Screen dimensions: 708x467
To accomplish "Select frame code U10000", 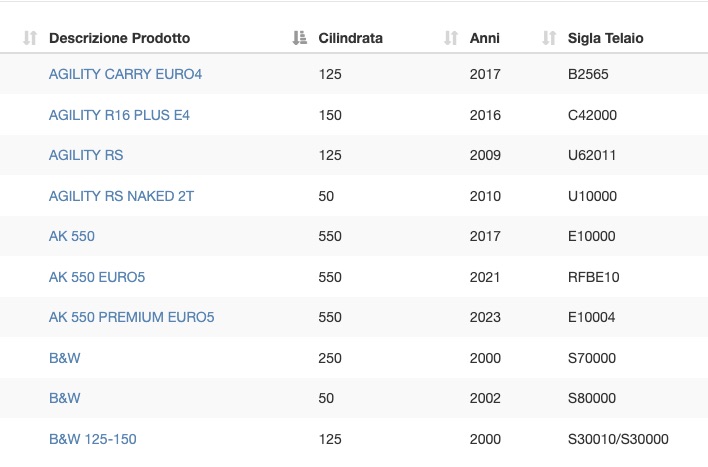I will pos(592,196).
